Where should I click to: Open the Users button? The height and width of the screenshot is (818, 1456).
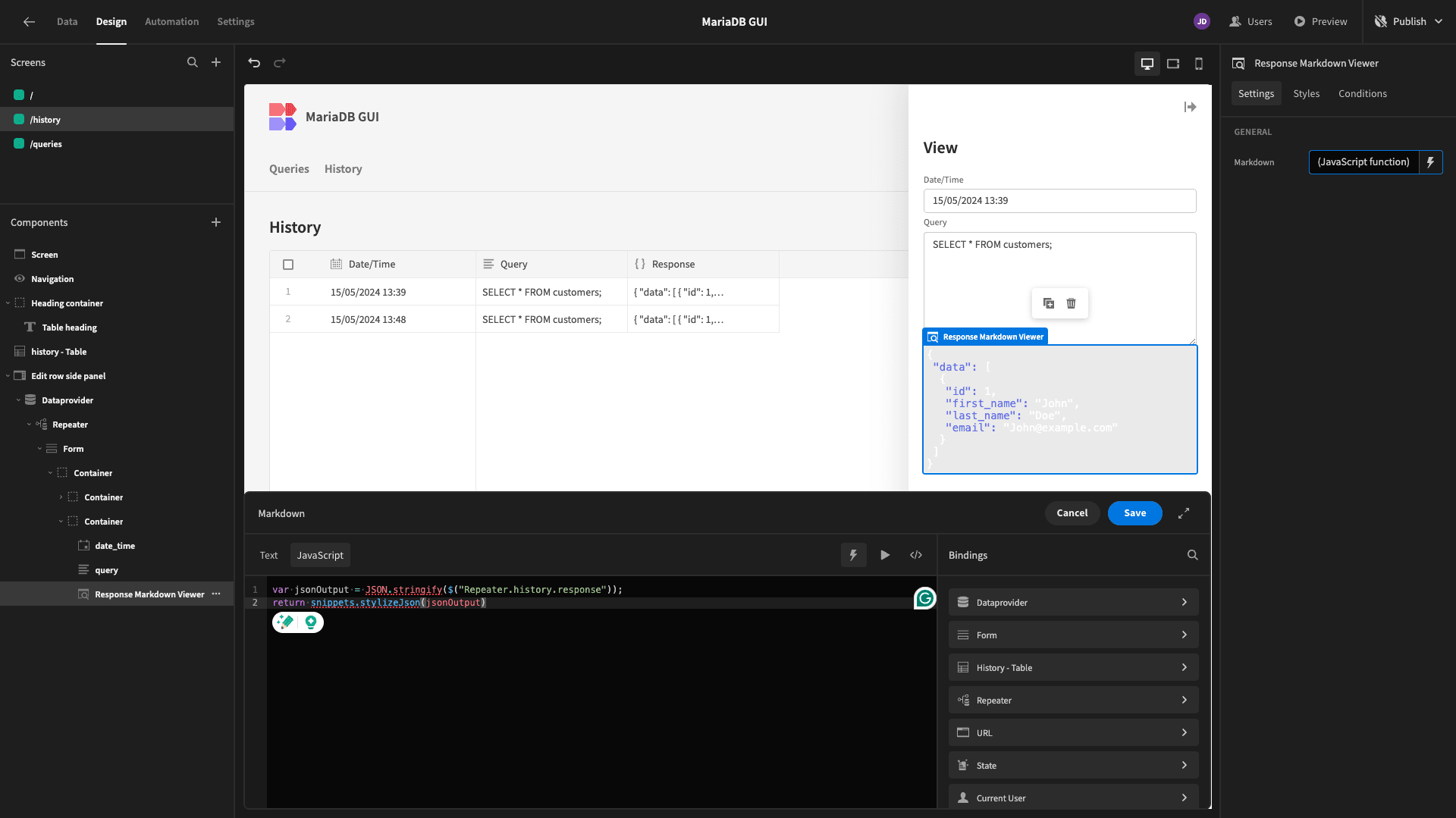point(1250,22)
